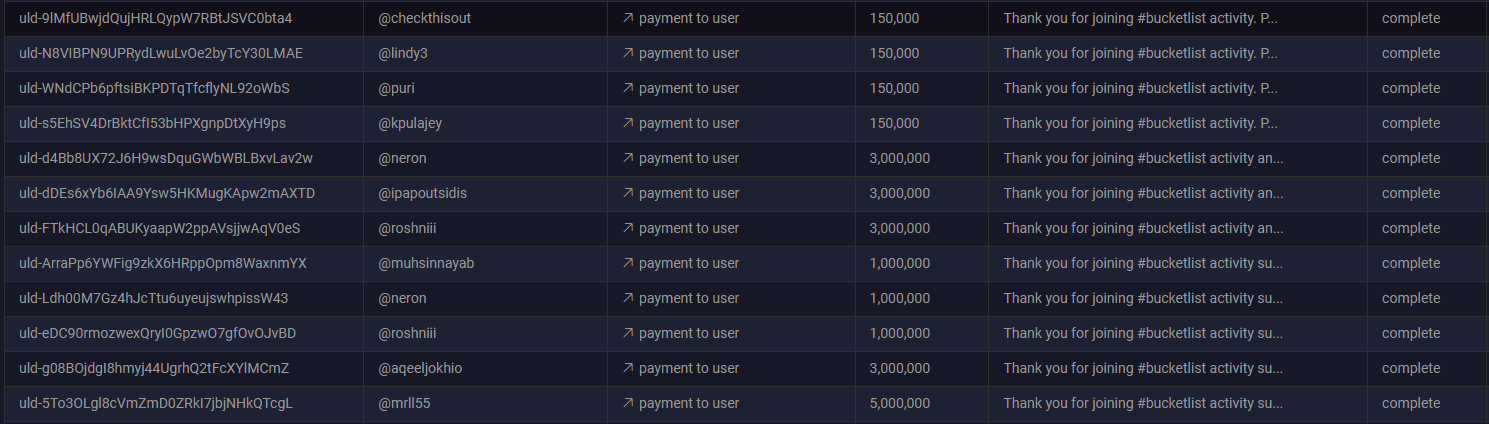Click the arrow icon in @ipapoutsidis payment row

click(x=628, y=193)
